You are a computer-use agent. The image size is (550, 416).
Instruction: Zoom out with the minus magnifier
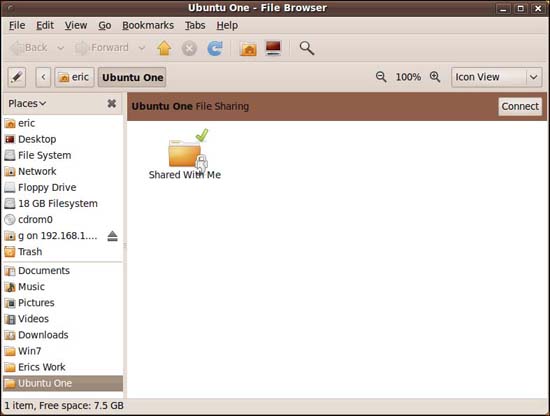(x=381, y=77)
